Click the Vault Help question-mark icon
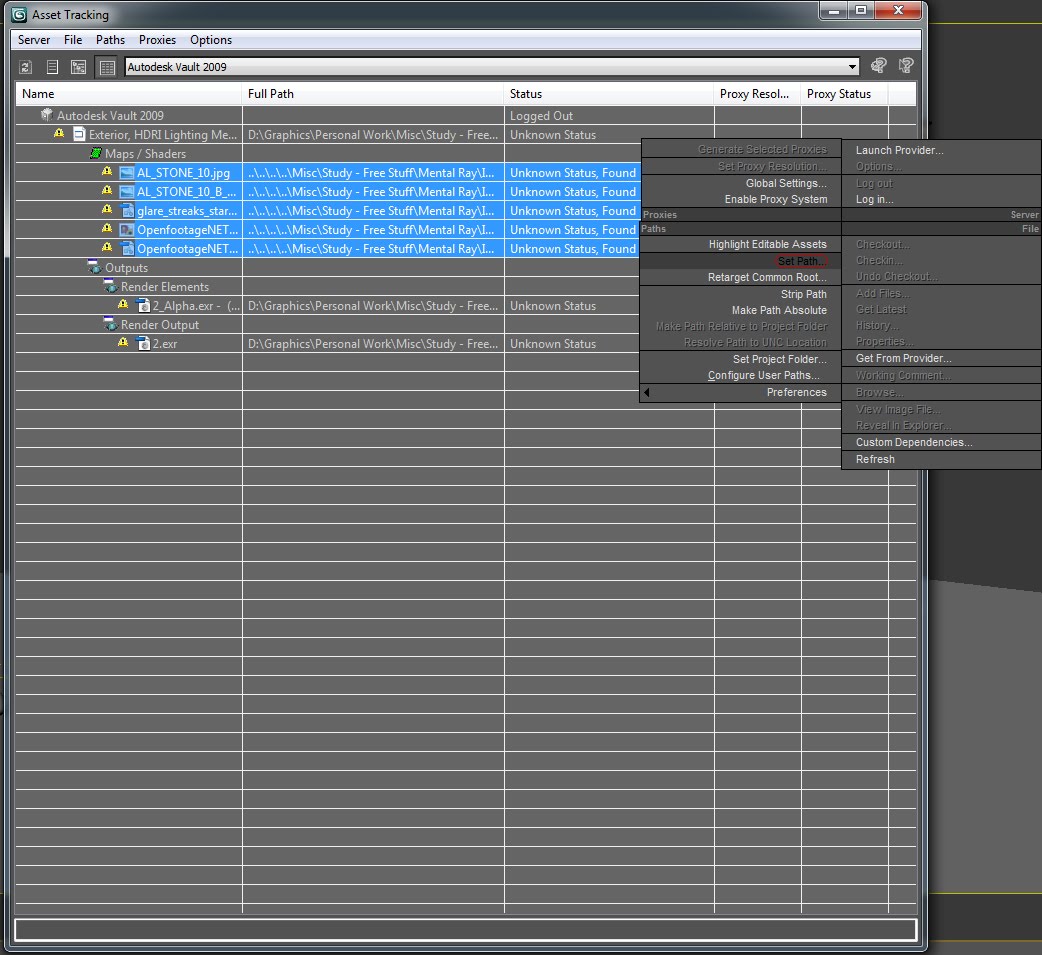 point(879,65)
